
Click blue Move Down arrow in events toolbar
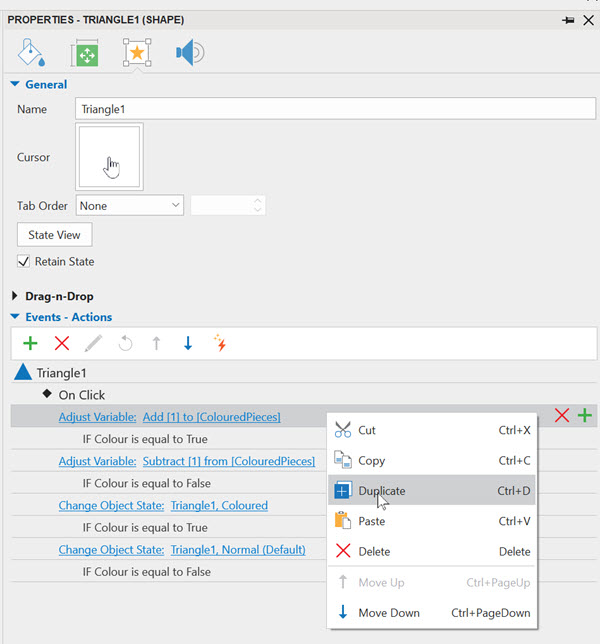pyautogui.click(x=187, y=343)
